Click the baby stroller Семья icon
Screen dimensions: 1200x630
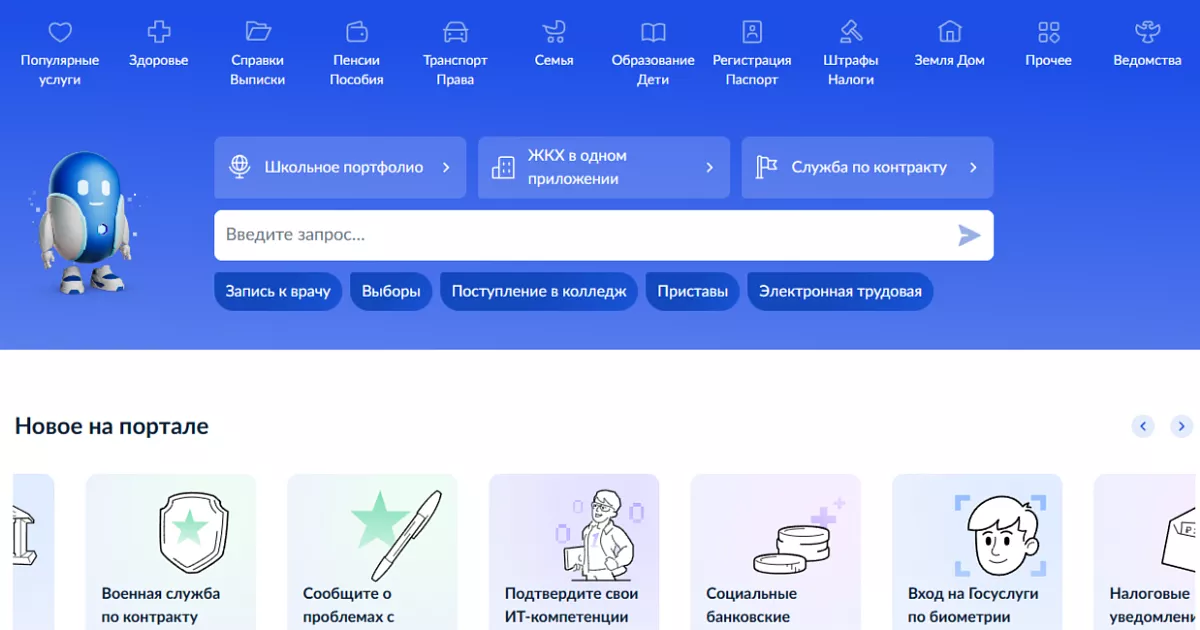click(x=554, y=32)
